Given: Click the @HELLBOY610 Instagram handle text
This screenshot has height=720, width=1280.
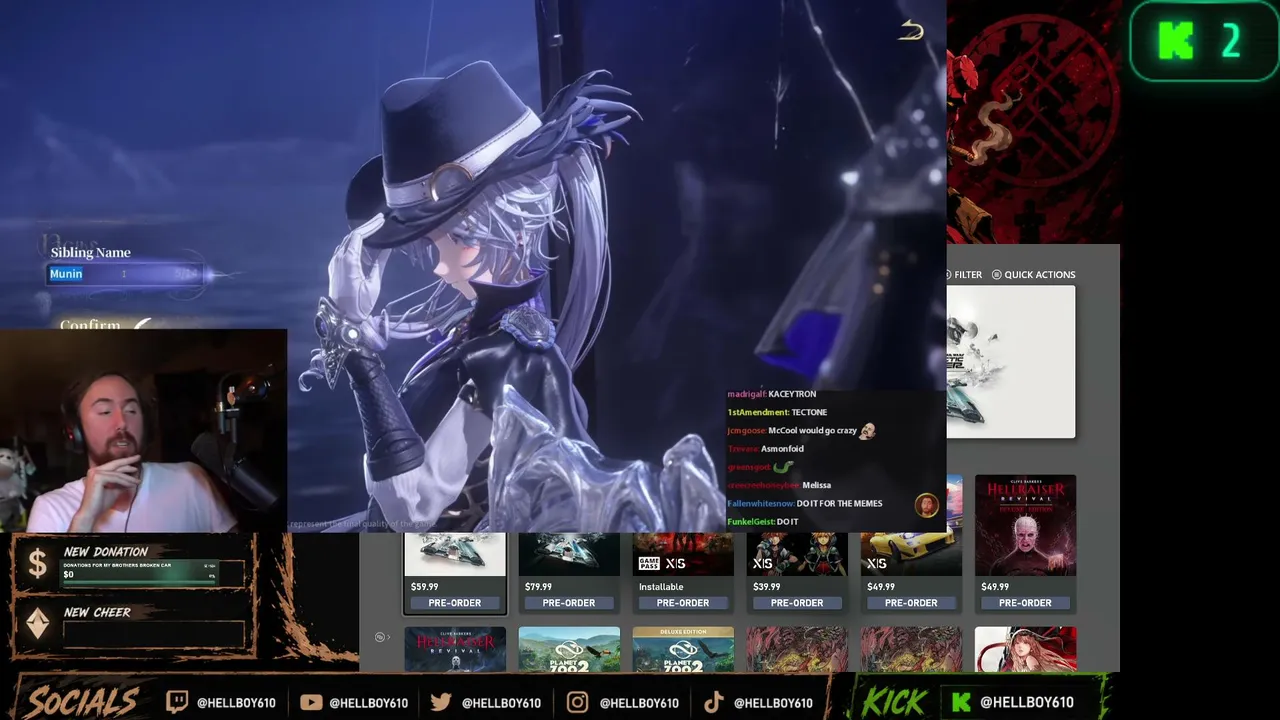Looking at the screenshot, I should 639,703.
